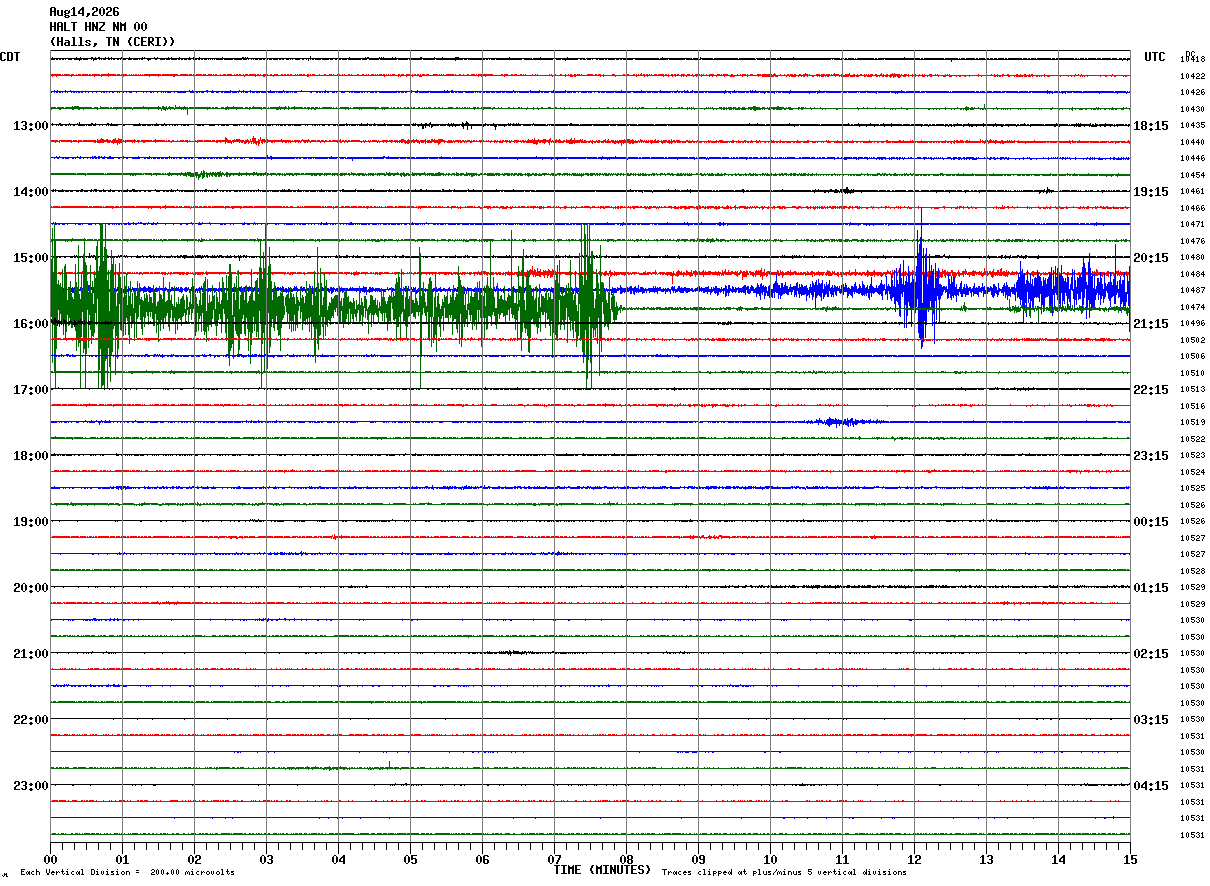Click the 19:15 UTC time label

1150,192
